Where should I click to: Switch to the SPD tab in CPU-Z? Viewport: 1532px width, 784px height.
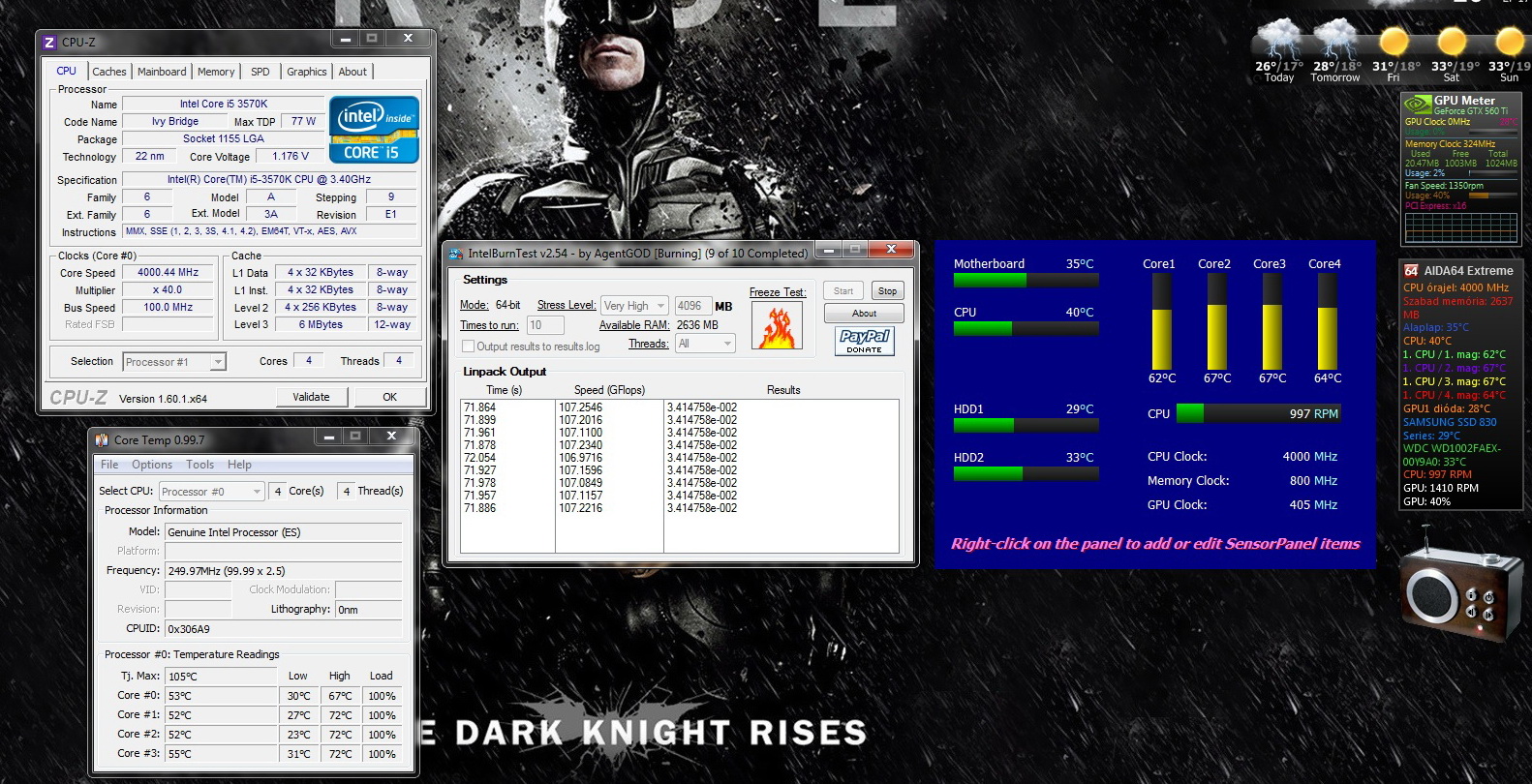pos(260,72)
